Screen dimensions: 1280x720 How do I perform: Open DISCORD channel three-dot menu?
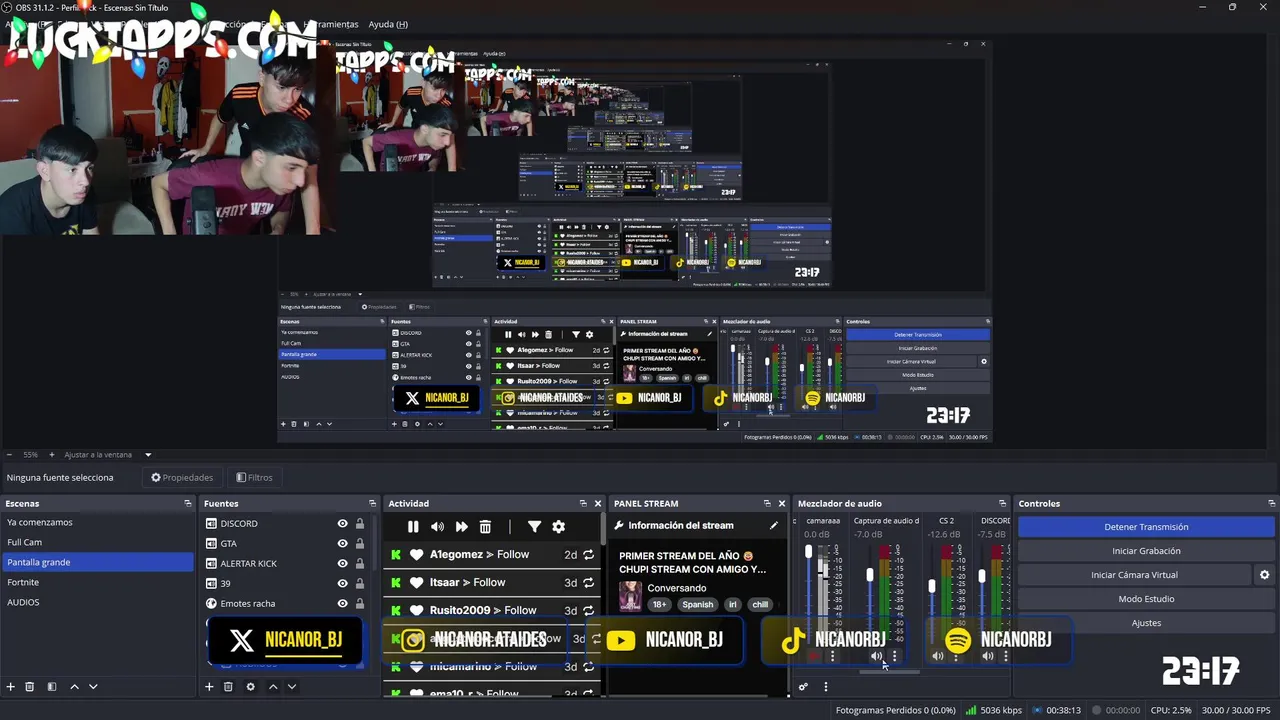[1005, 656]
